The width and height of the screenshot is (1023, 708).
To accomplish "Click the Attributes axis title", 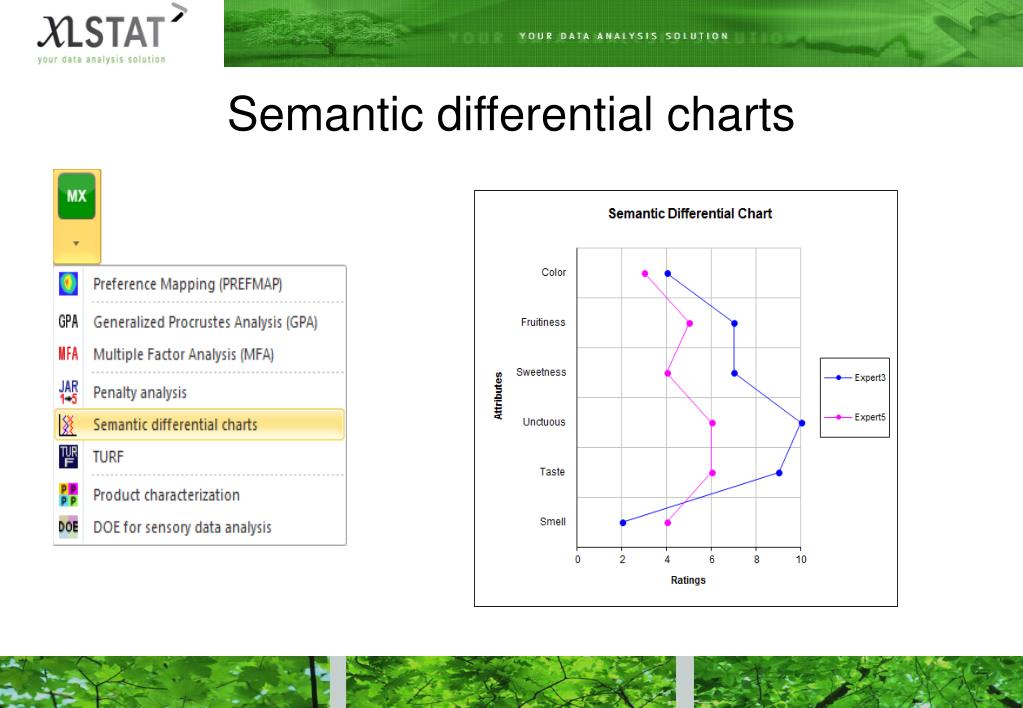I will [x=498, y=396].
